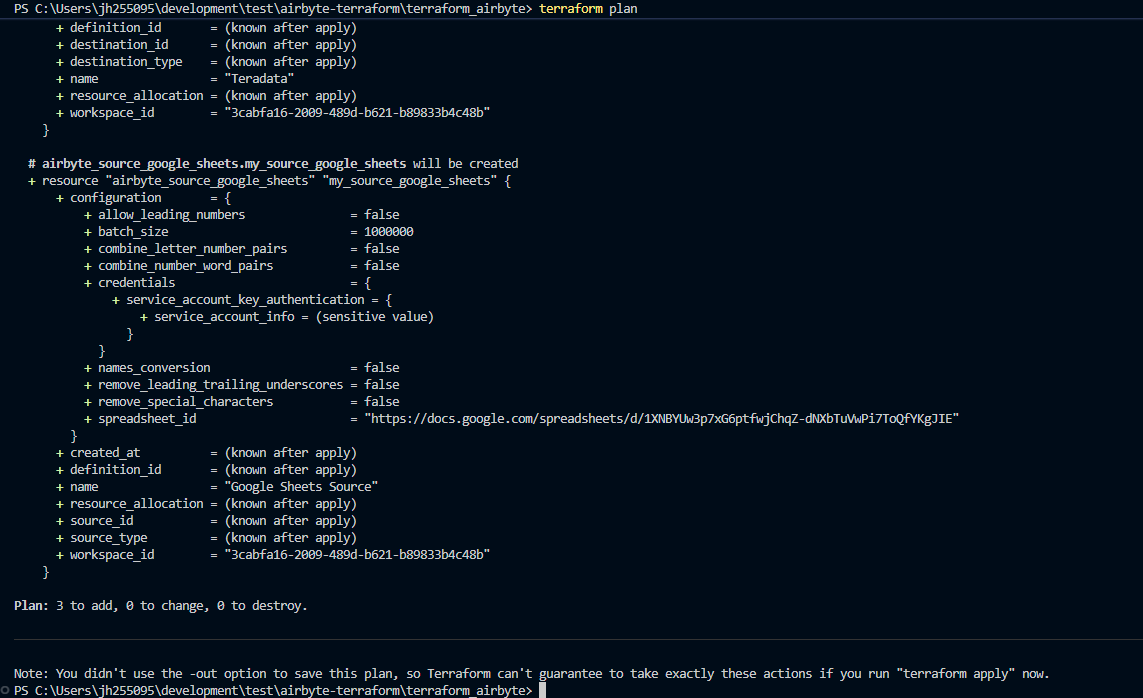Screen dimensions: 1143x698
Task: Click remove_leading_trailing_underscores attribute
Action: click(220, 385)
